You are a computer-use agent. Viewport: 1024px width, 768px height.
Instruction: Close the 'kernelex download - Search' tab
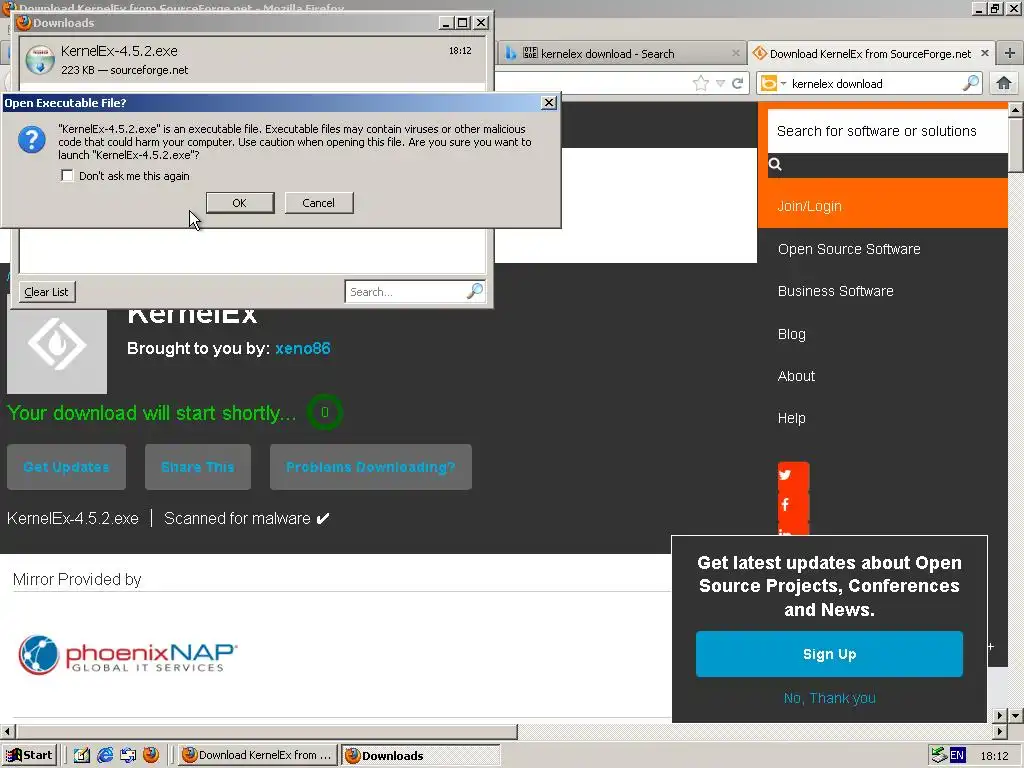[x=736, y=53]
